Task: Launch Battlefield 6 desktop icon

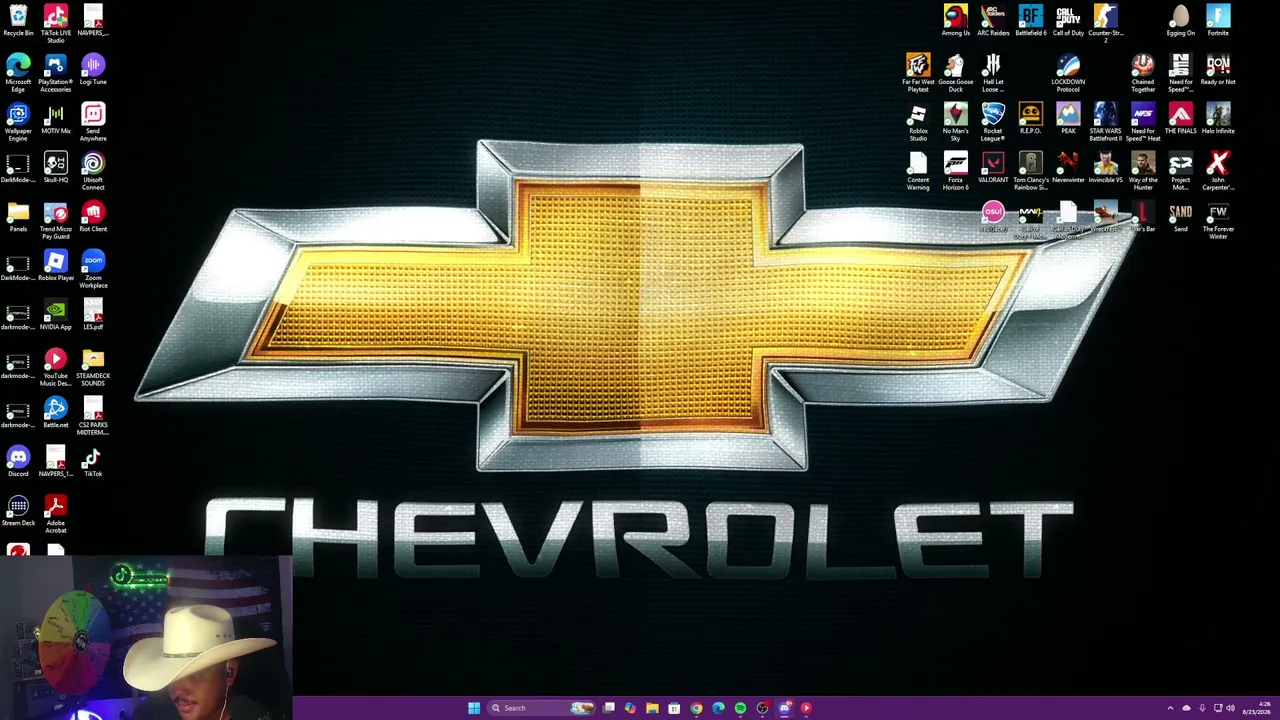Action: point(1031,20)
